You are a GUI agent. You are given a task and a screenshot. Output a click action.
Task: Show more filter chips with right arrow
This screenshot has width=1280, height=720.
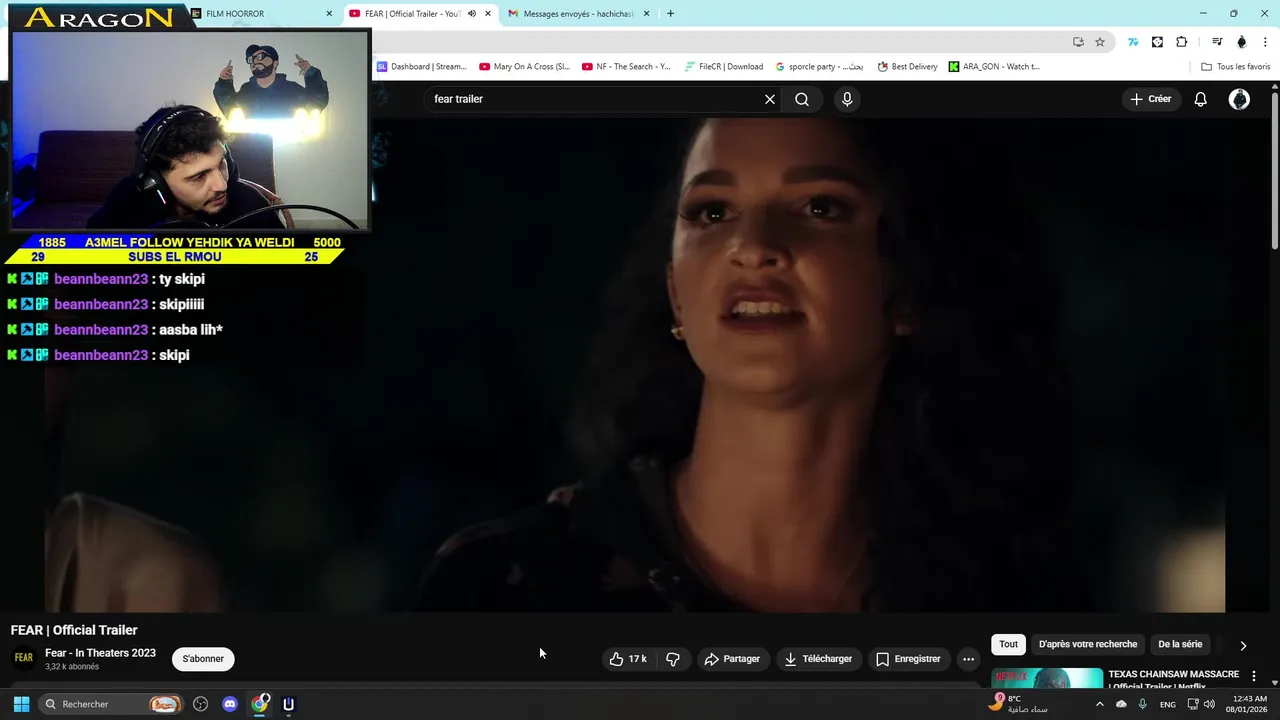(x=1243, y=645)
